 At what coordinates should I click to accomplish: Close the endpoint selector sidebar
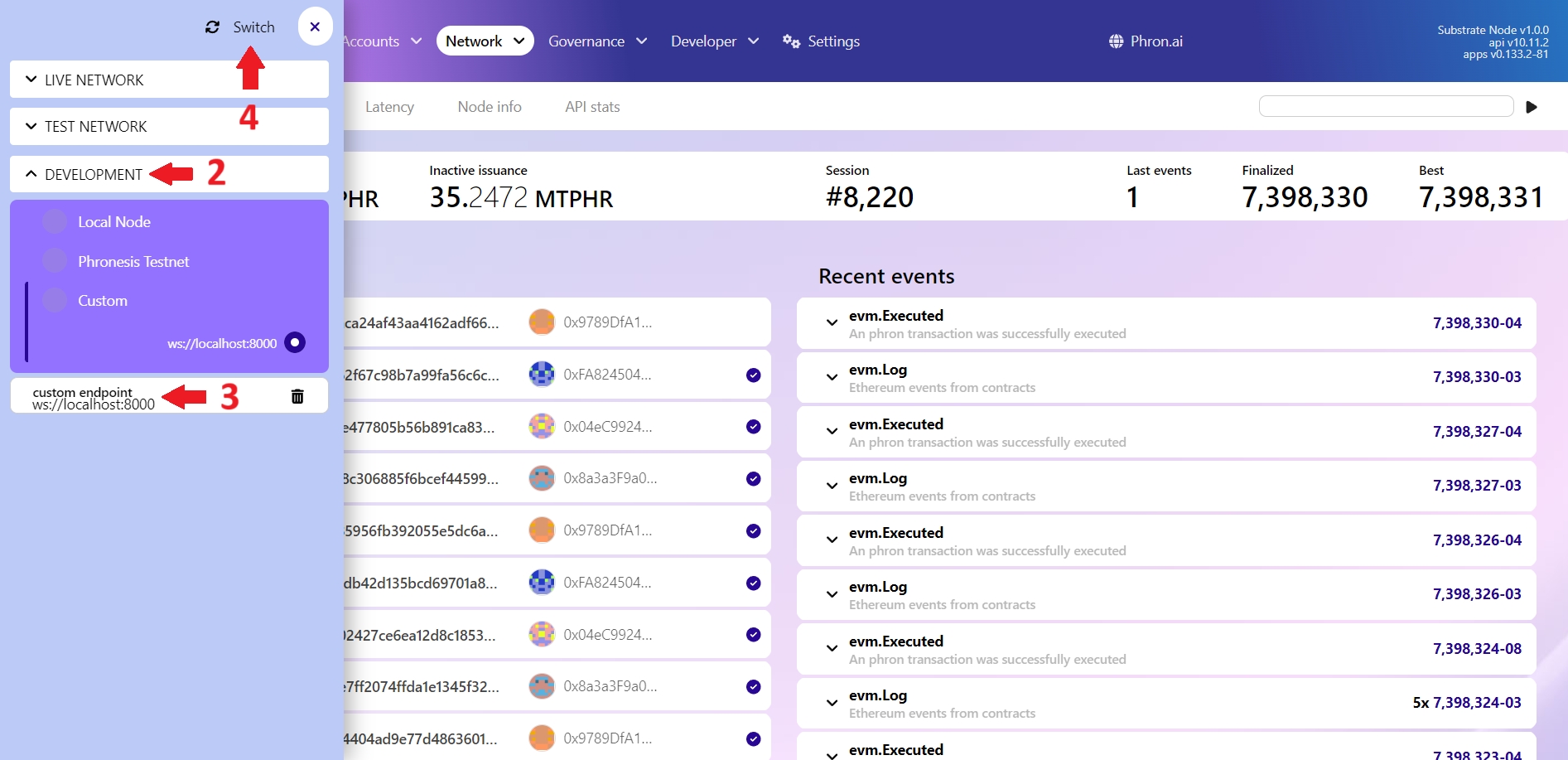point(315,27)
